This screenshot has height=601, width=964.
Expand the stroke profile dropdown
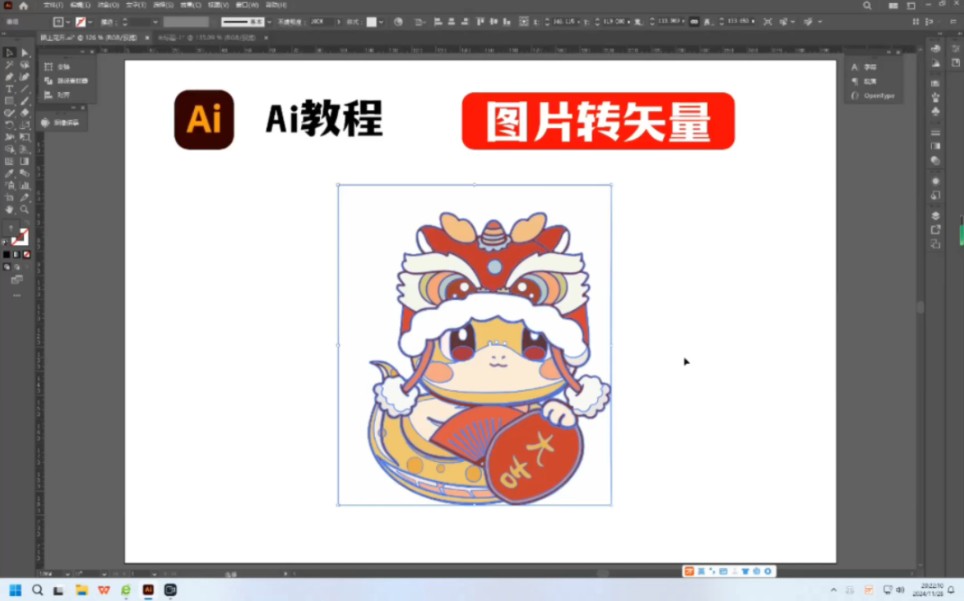coord(269,22)
